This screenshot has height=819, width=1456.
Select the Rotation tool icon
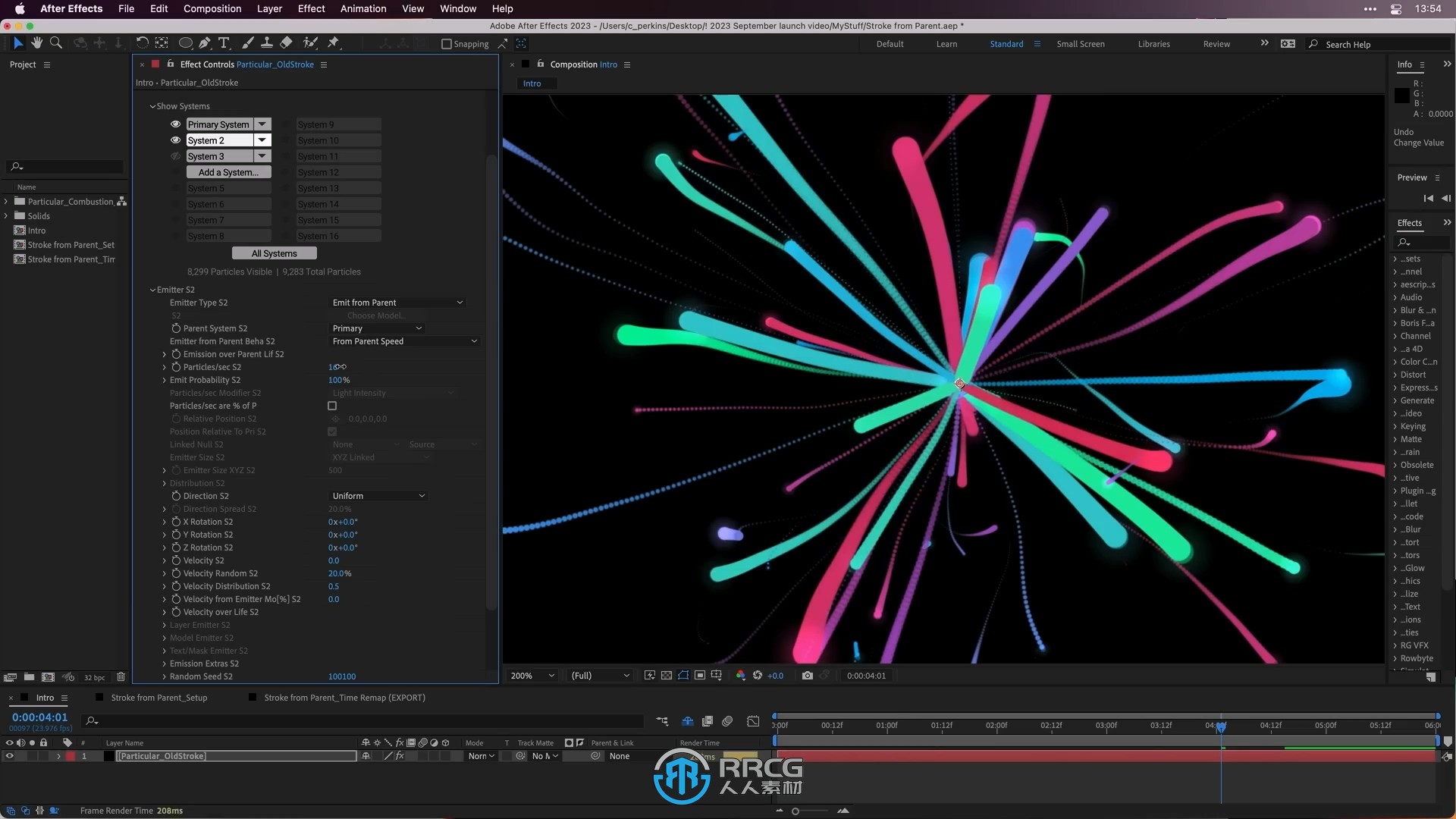coord(141,43)
